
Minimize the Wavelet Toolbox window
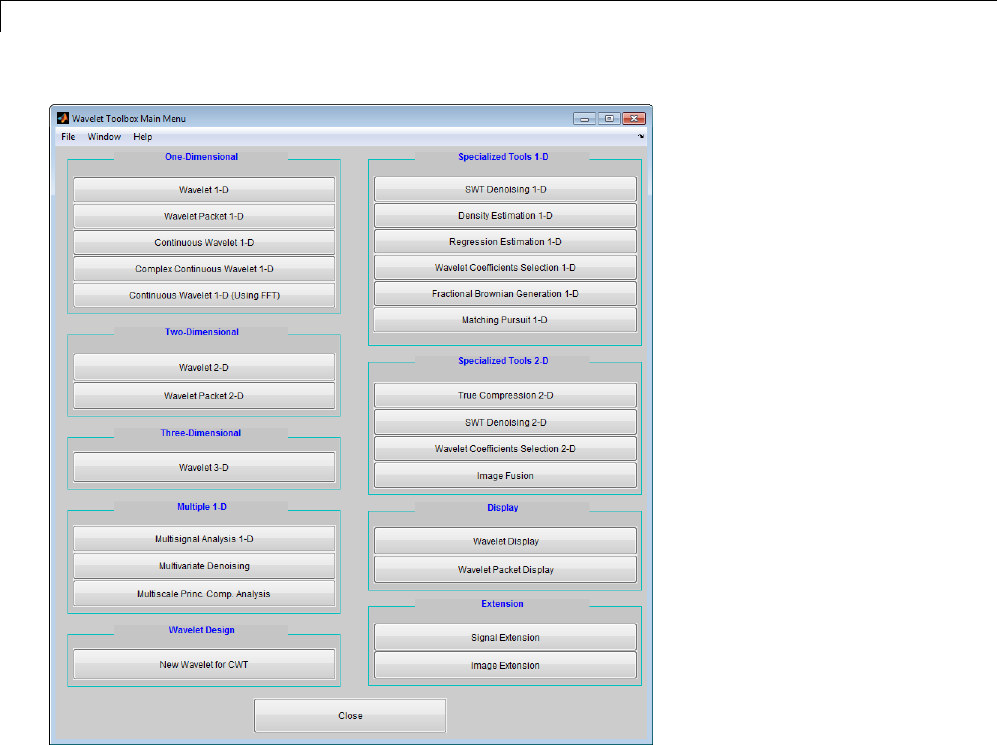(x=584, y=118)
